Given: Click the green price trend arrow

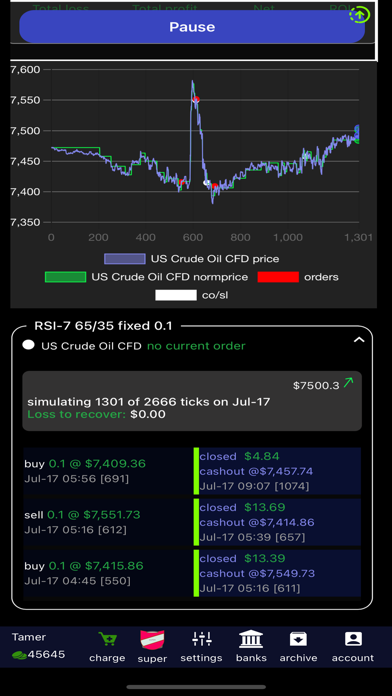Looking at the screenshot, I should [348, 382].
